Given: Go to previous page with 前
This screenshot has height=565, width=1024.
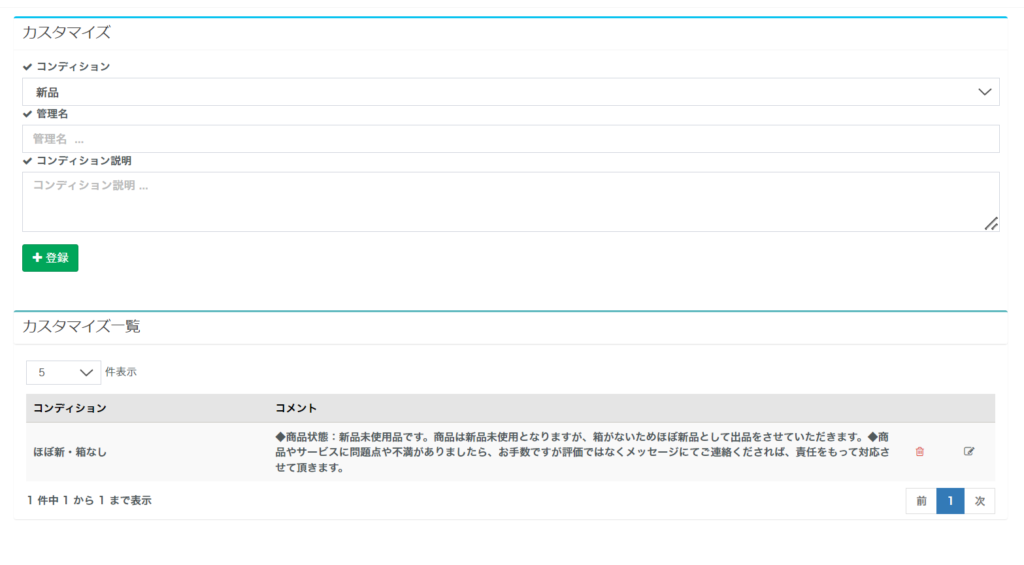Looking at the screenshot, I should pos(921,501).
